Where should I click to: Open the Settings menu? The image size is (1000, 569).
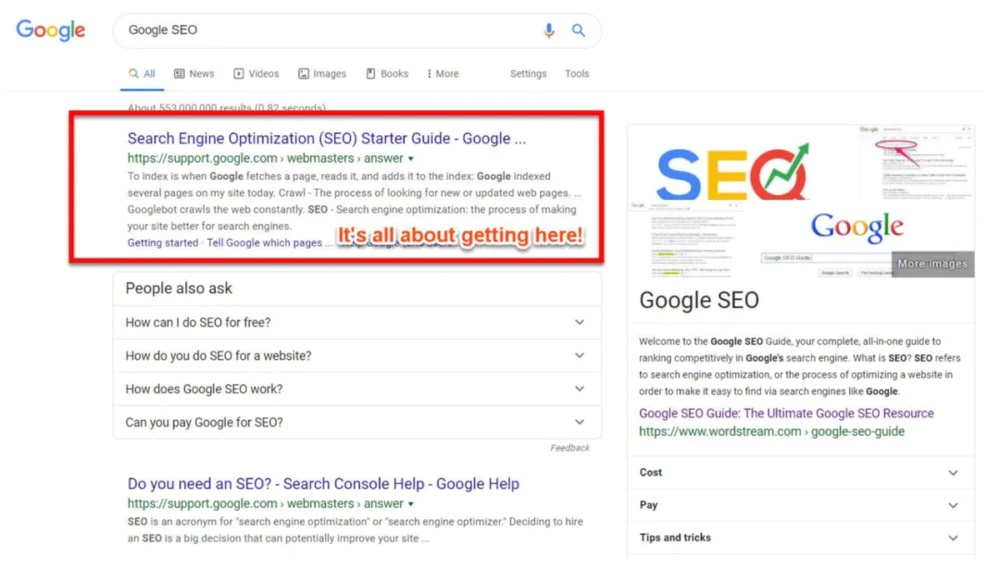tap(528, 74)
